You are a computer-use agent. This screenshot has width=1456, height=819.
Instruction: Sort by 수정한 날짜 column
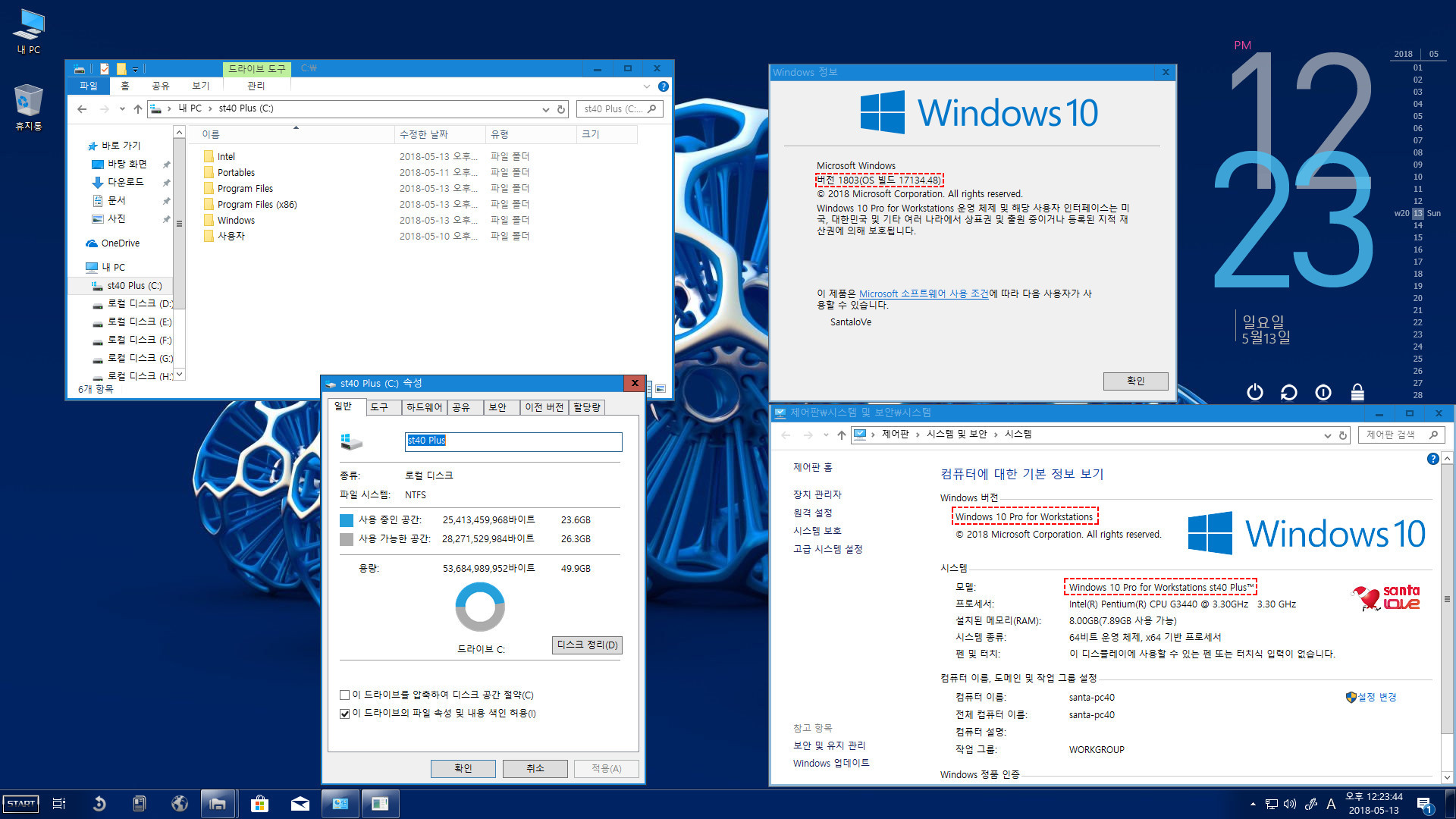click(440, 134)
